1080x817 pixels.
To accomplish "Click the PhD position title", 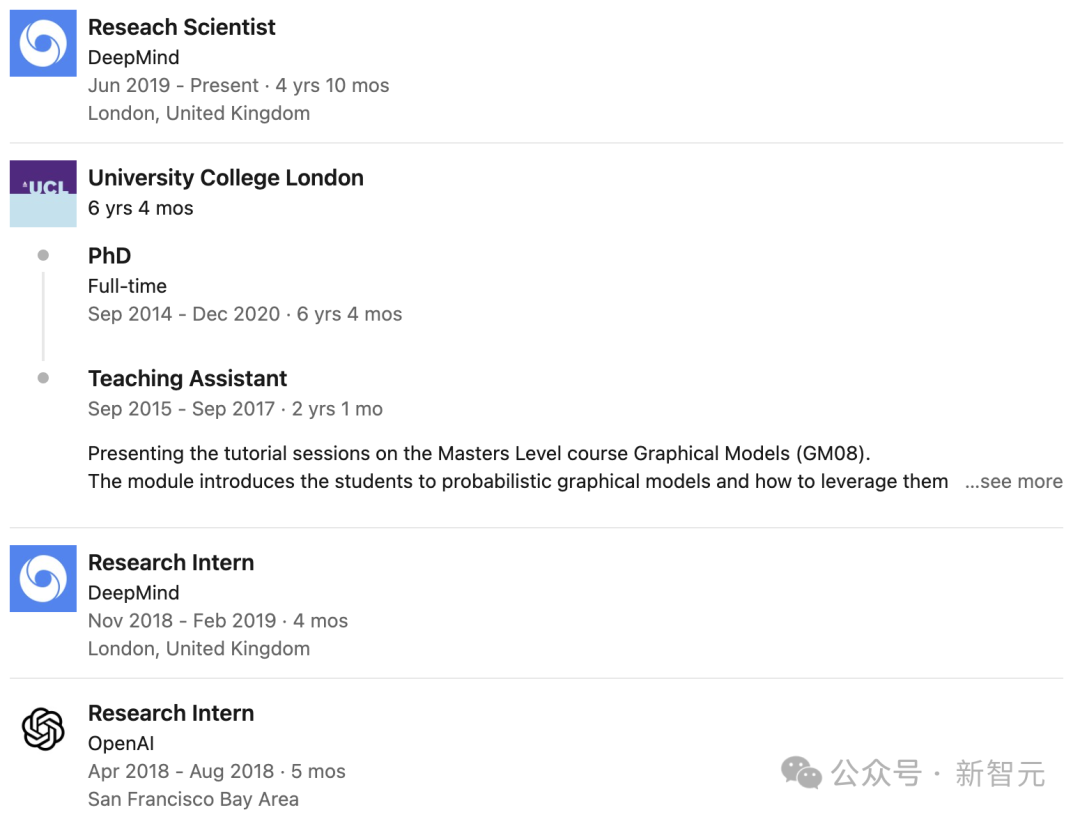I will [x=110, y=256].
